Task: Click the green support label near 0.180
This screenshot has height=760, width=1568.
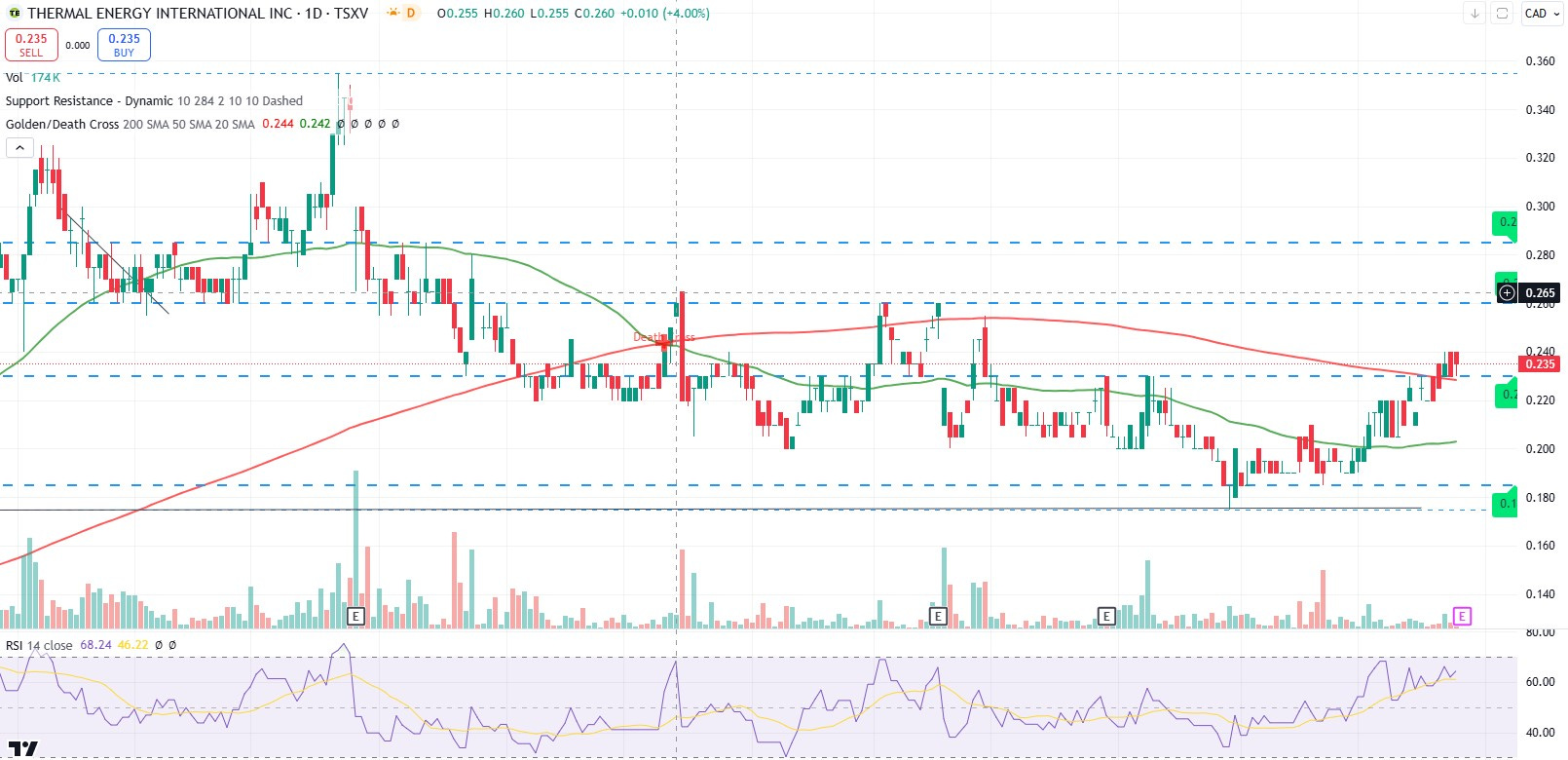Action: coord(1506,503)
